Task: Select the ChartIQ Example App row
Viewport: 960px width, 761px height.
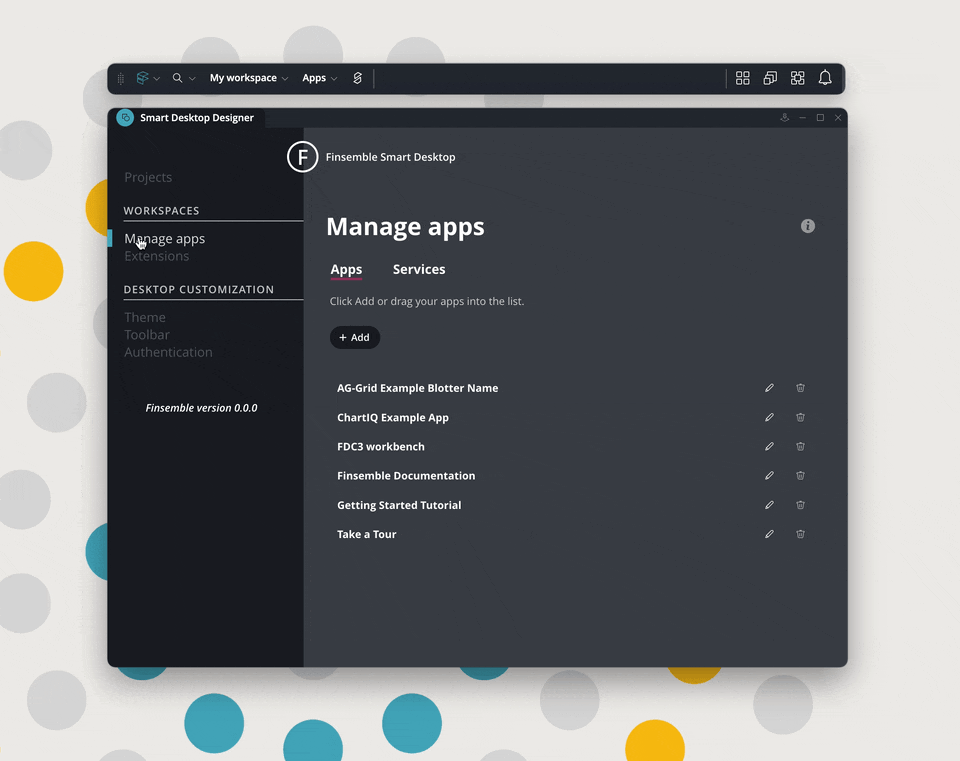Action: point(572,418)
